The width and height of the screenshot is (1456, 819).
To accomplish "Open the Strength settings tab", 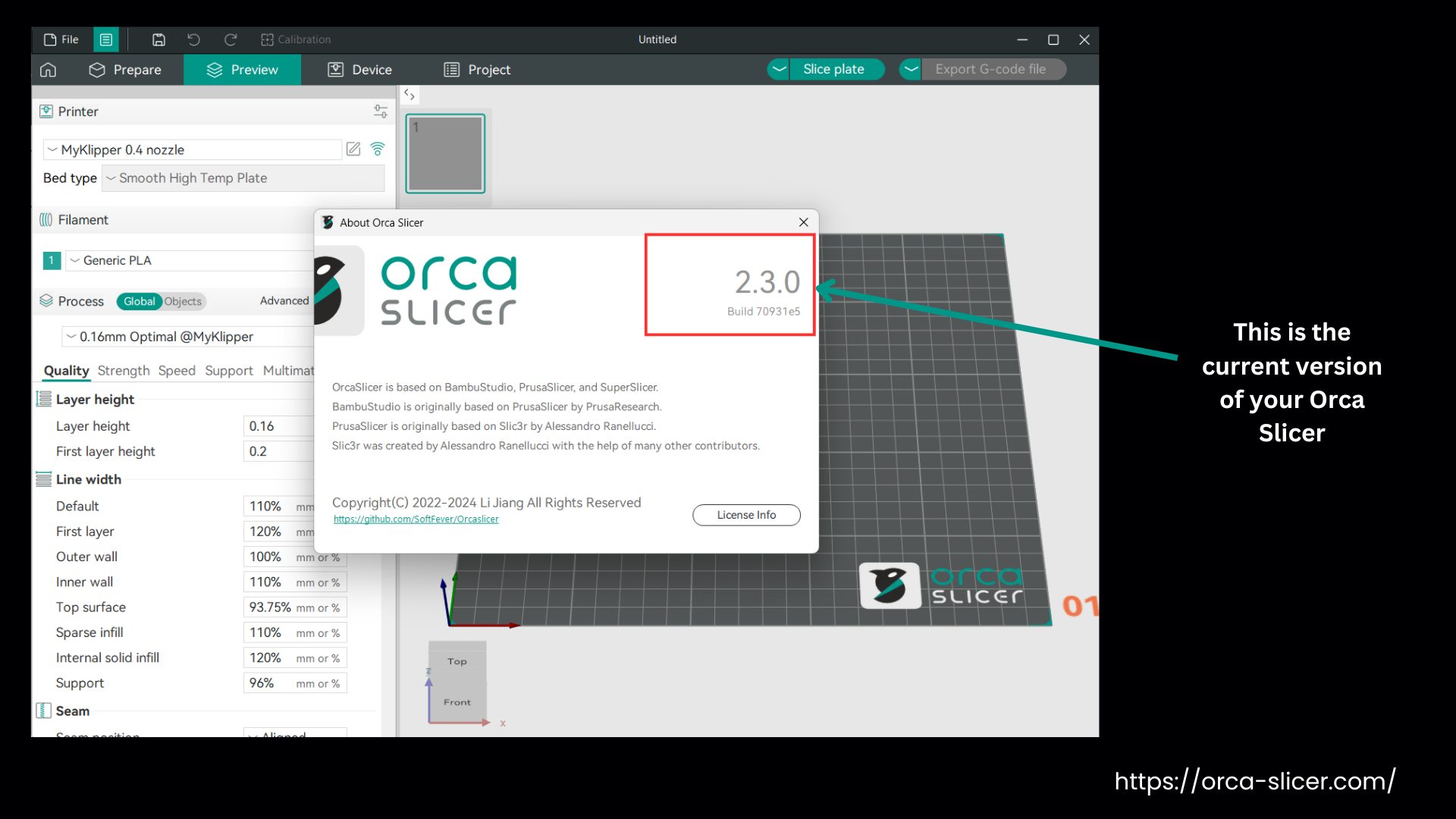I will pyautogui.click(x=124, y=371).
